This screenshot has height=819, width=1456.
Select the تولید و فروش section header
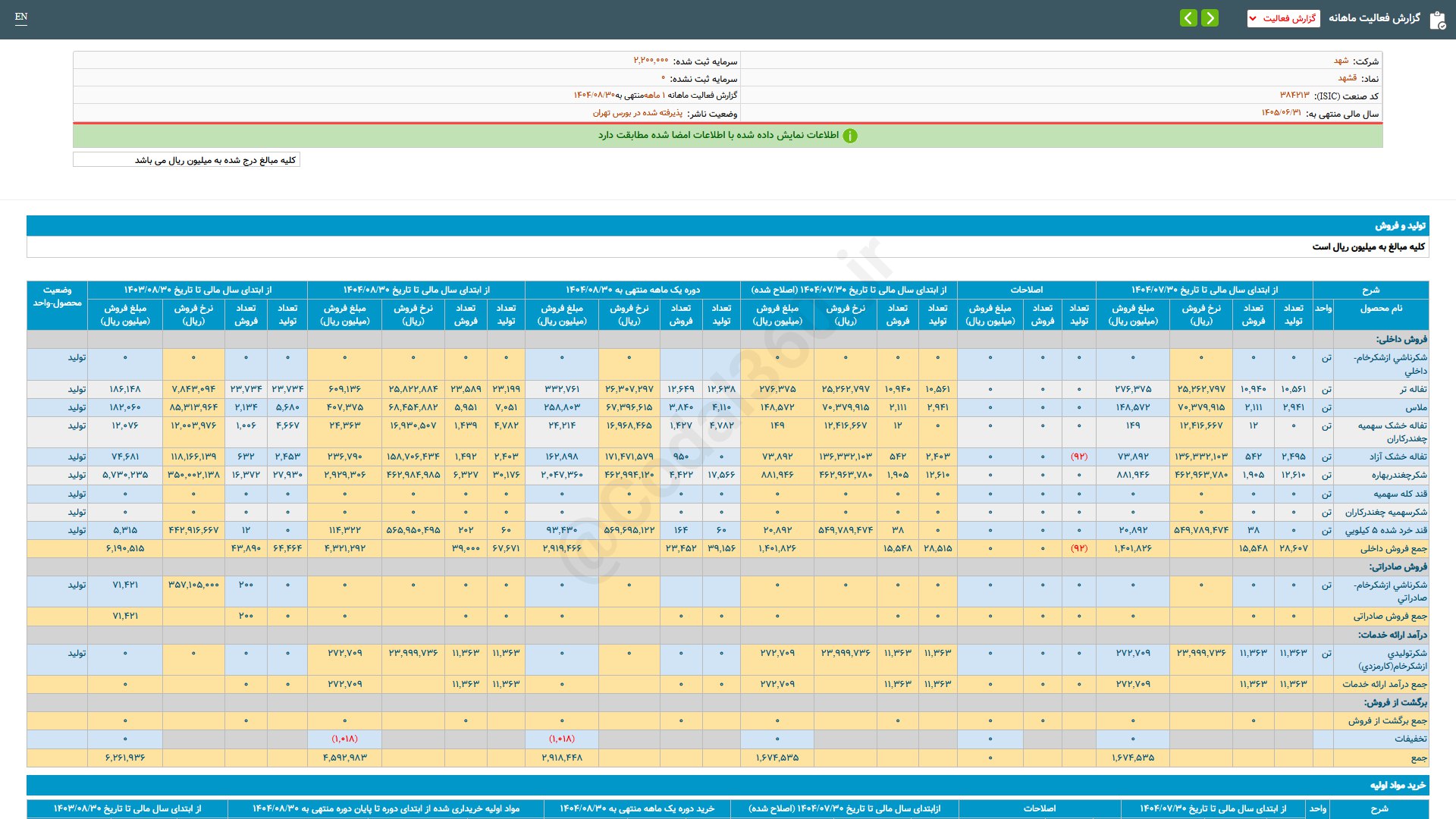pyautogui.click(x=1400, y=226)
